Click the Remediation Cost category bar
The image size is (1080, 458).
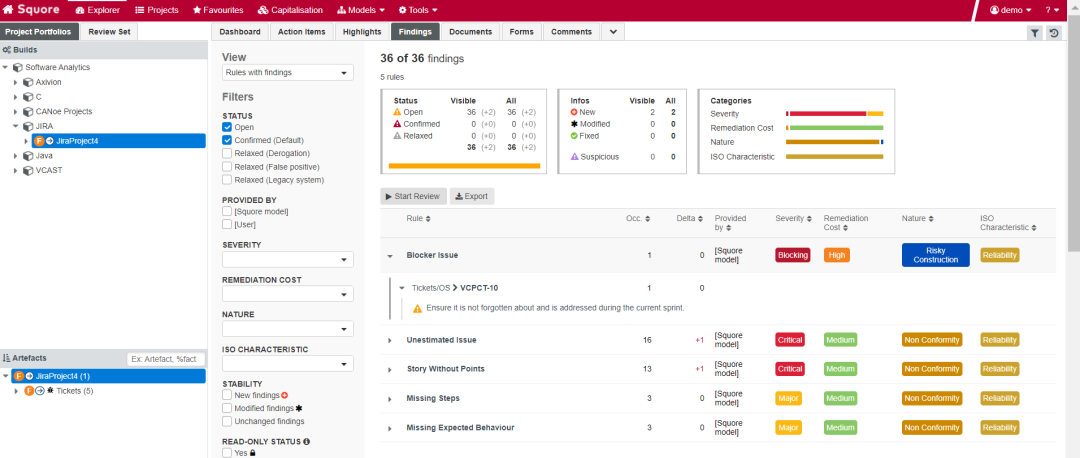point(834,128)
